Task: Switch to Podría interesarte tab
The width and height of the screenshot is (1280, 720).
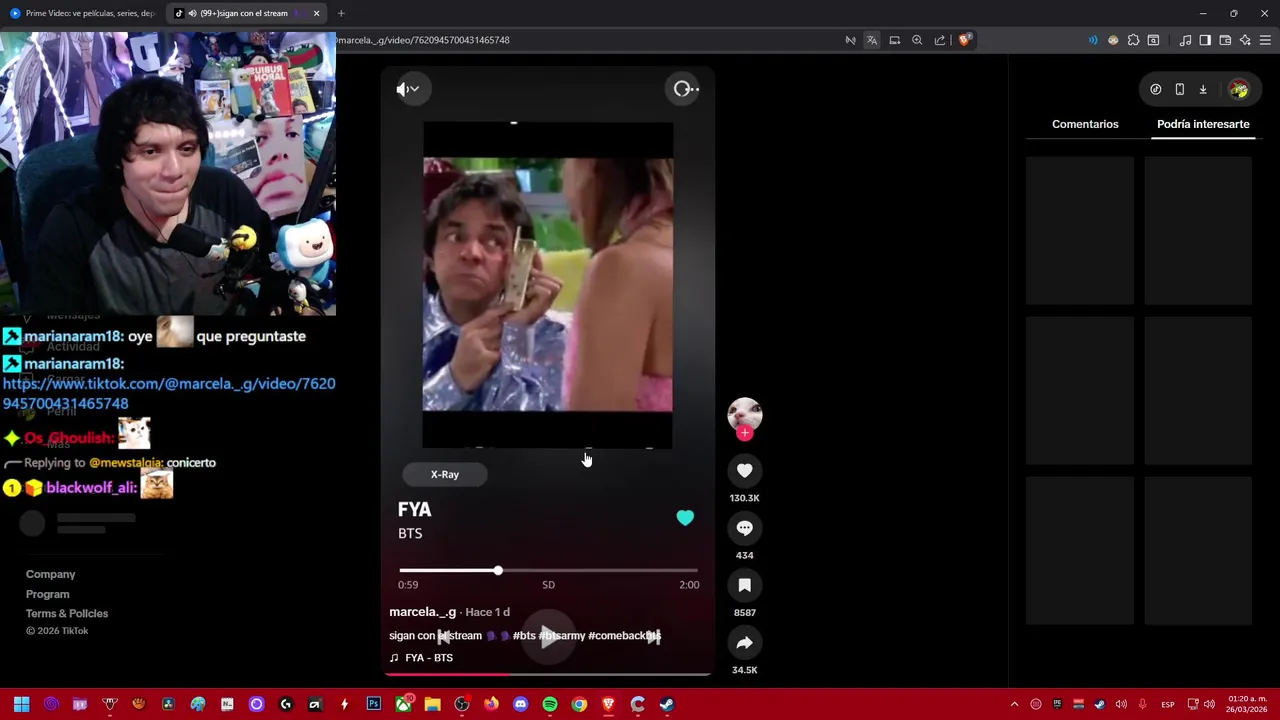Action: pyautogui.click(x=1203, y=124)
